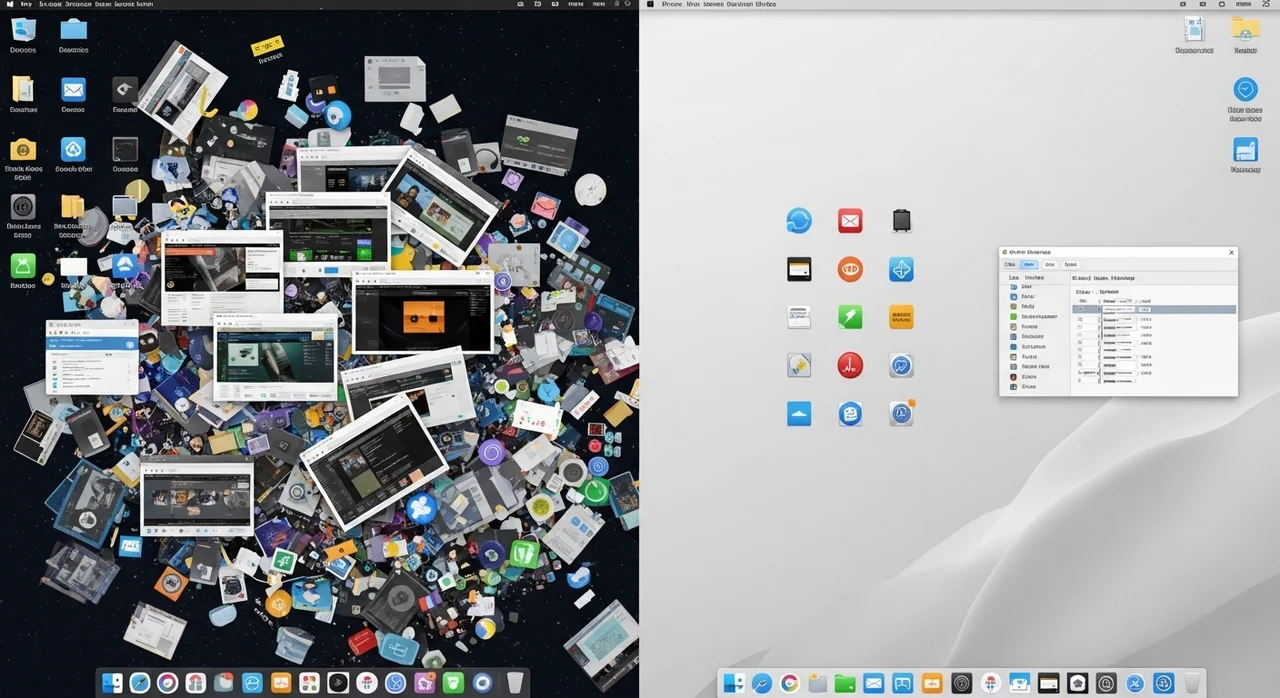Launch the red circle pulse-graph icon

[x=850, y=365]
